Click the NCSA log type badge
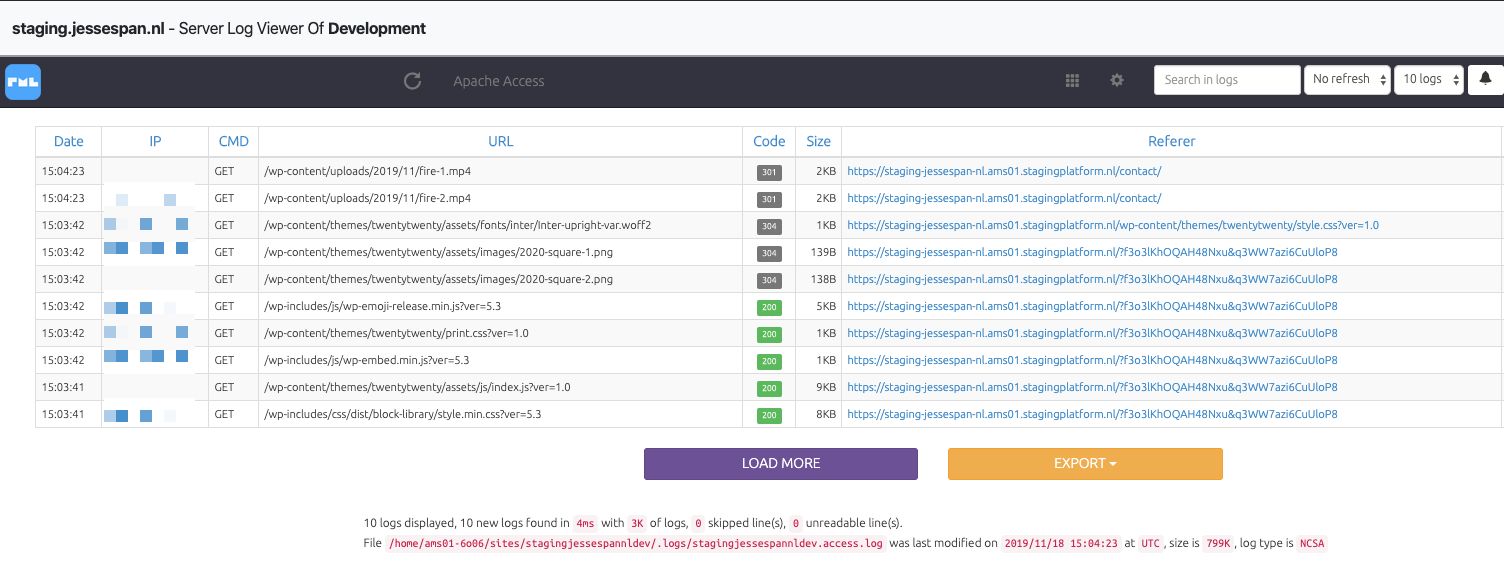 click(x=1311, y=544)
